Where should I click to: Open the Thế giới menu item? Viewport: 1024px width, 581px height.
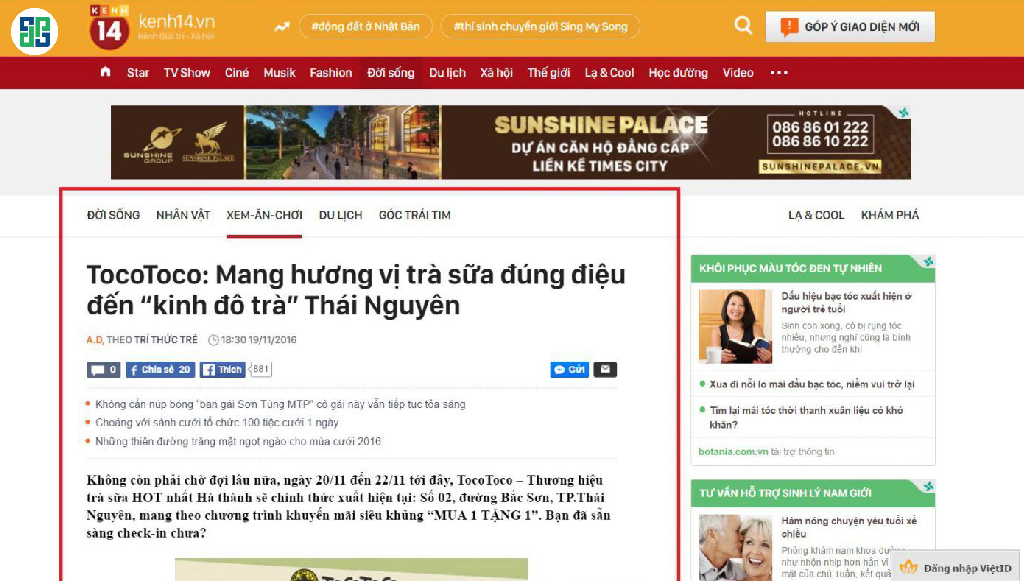[549, 72]
